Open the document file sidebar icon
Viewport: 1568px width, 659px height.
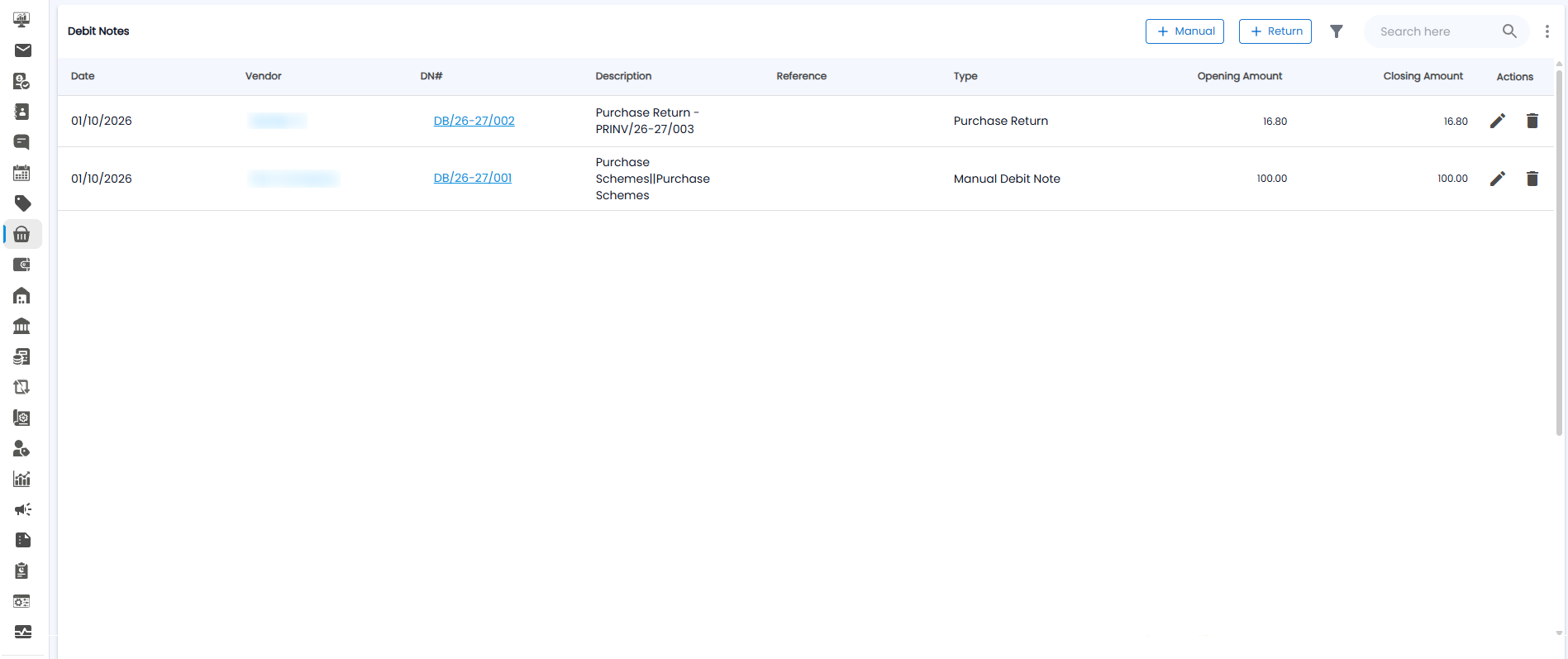(x=22, y=540)
